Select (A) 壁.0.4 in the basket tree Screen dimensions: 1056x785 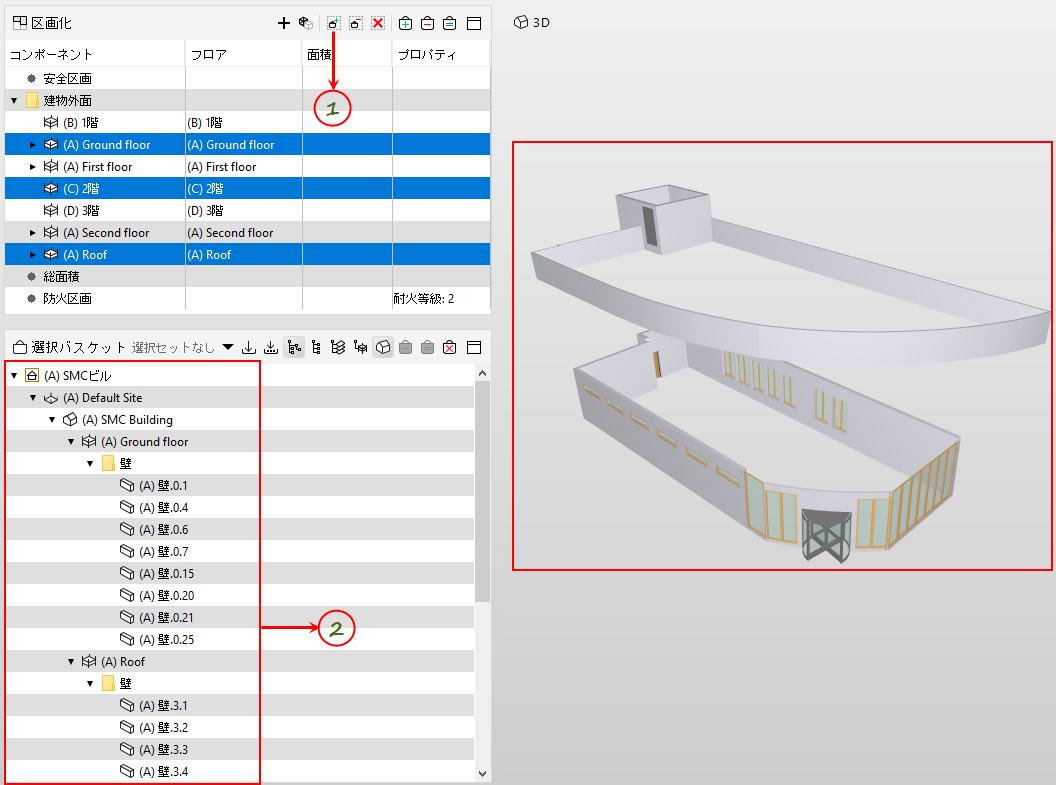[163, 508]
